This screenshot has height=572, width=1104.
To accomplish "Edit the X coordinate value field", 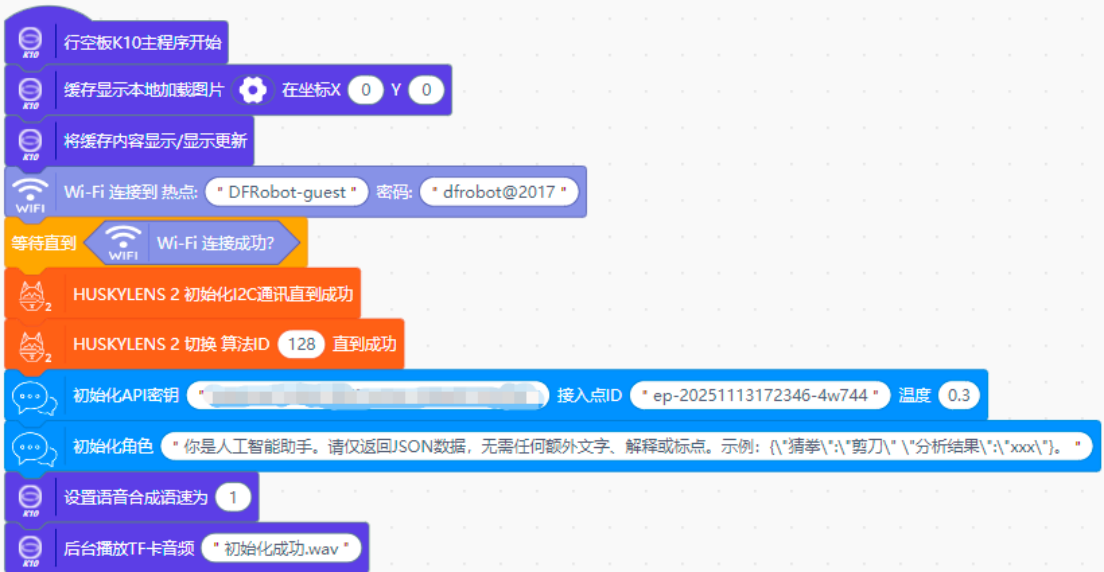I will [x=366, y=91].
